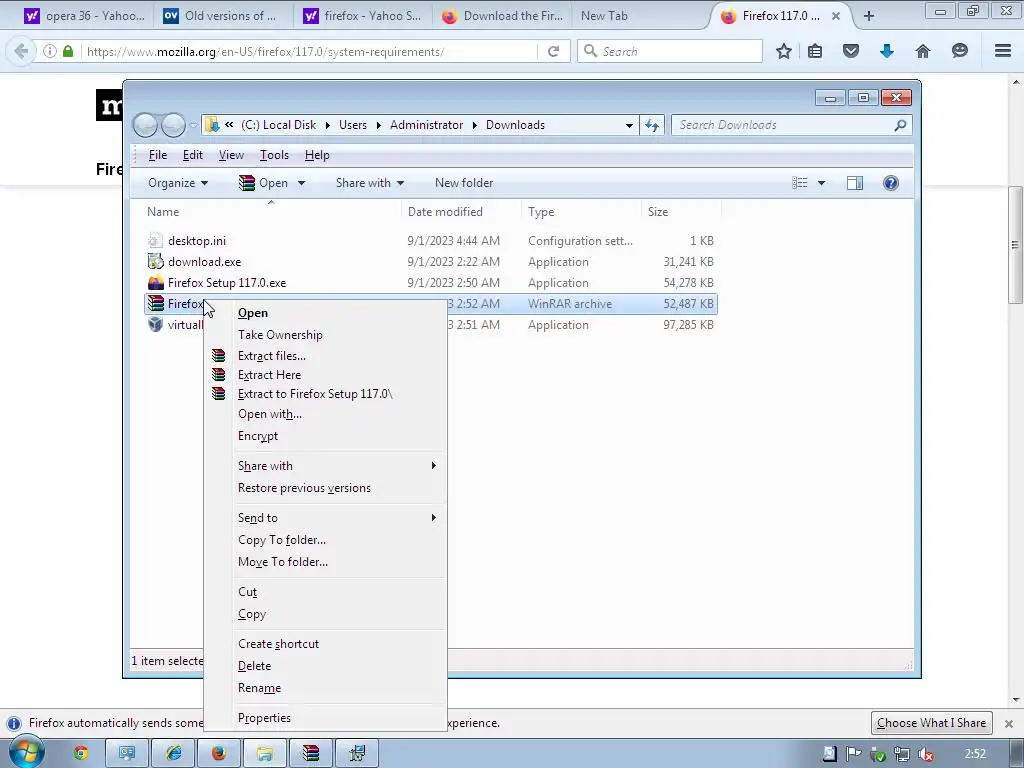Open the Firefox downloads arrow
The image size is (1024, 768).
pyautogui.click(x=886, y=51)
